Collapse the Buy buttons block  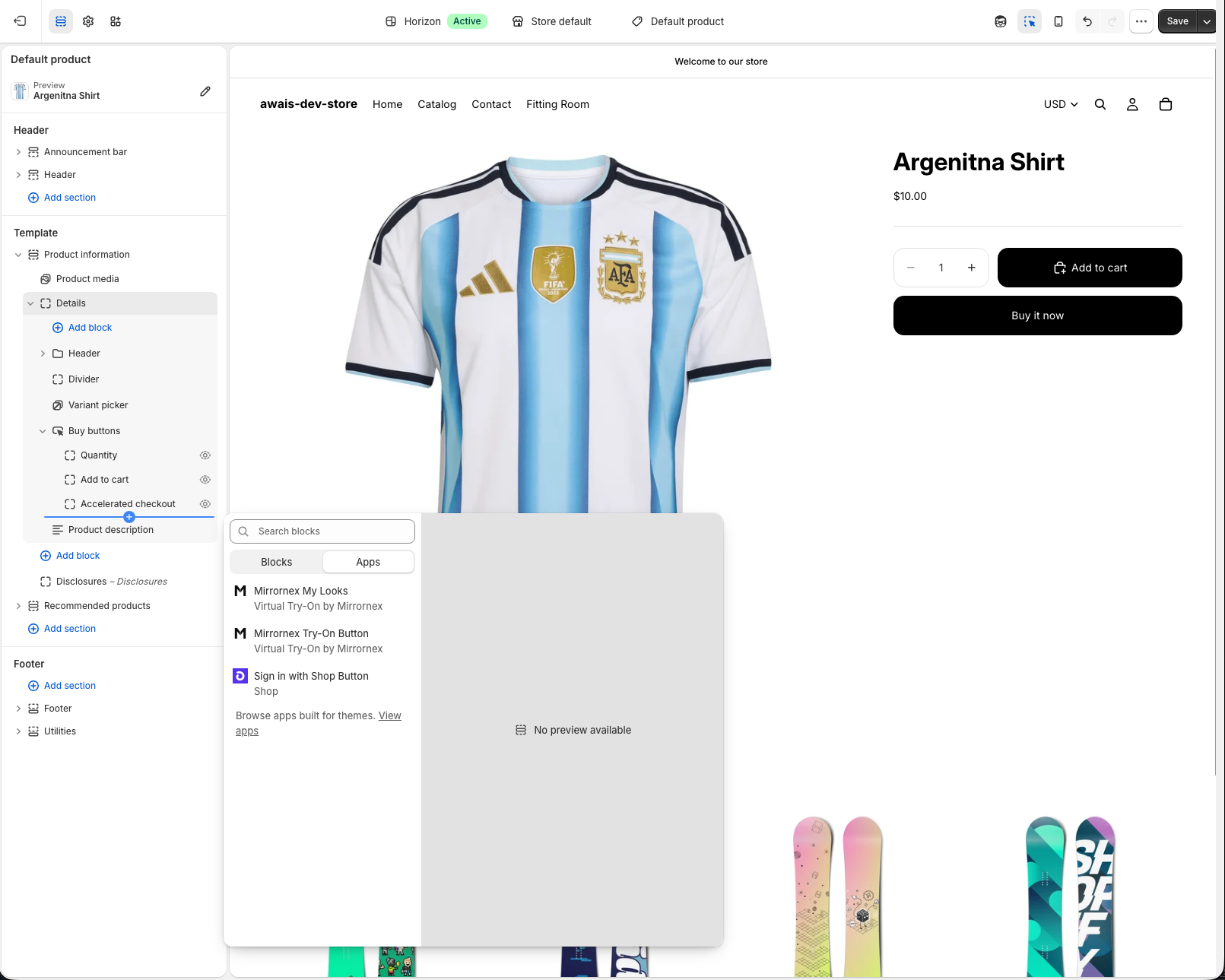(43, 431)
